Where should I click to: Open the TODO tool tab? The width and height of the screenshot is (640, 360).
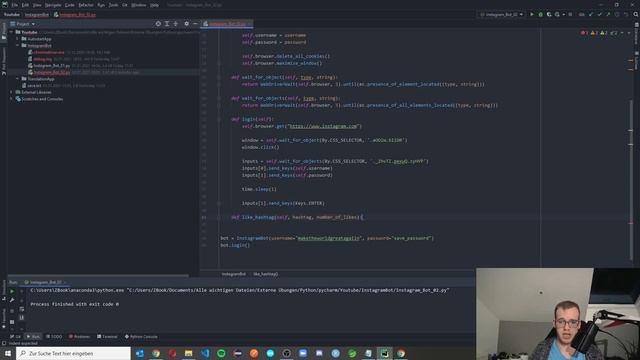(54, 337)
